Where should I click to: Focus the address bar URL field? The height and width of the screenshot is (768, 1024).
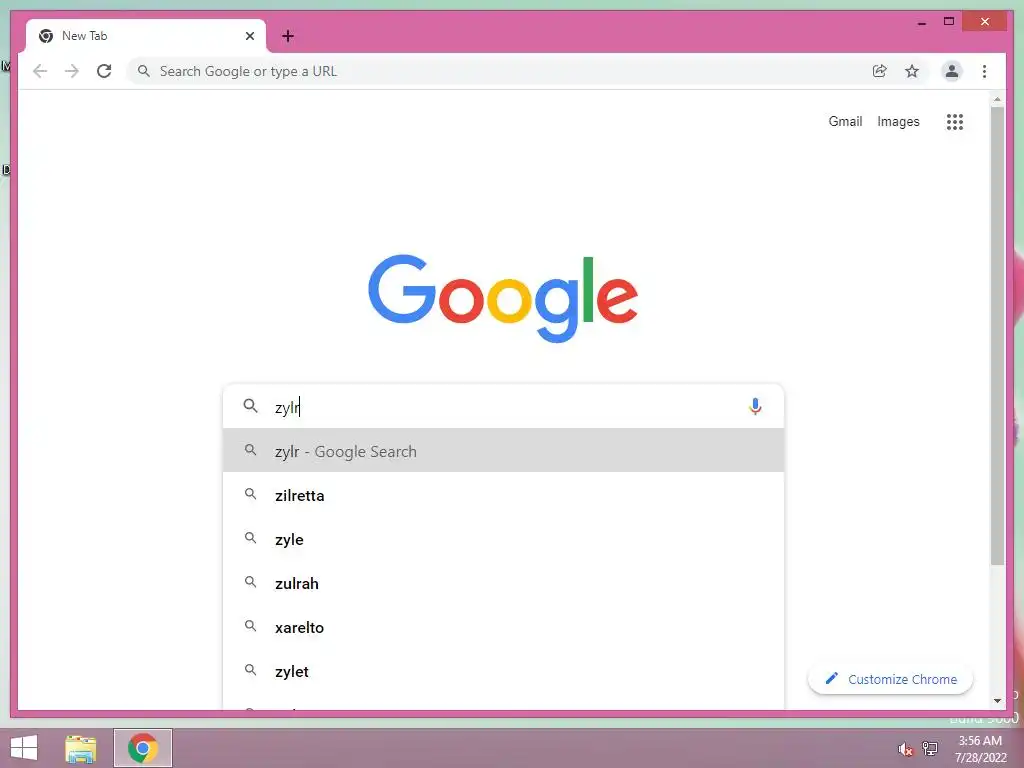(509, 71)
